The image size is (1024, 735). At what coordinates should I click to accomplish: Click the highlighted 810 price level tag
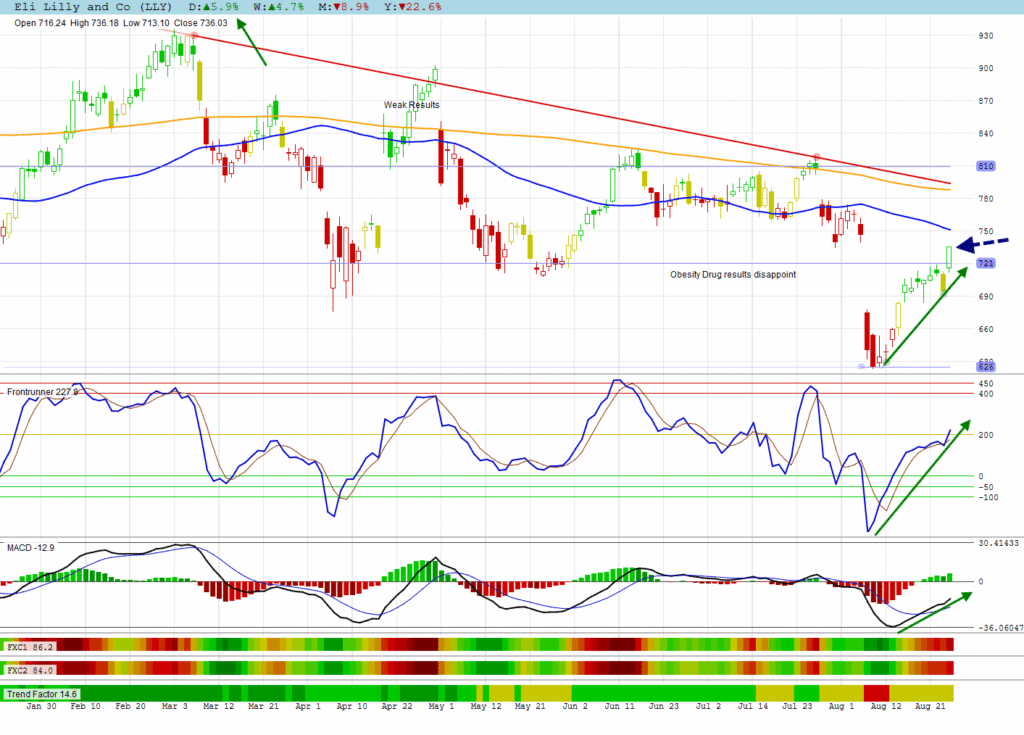pos(985,166)
